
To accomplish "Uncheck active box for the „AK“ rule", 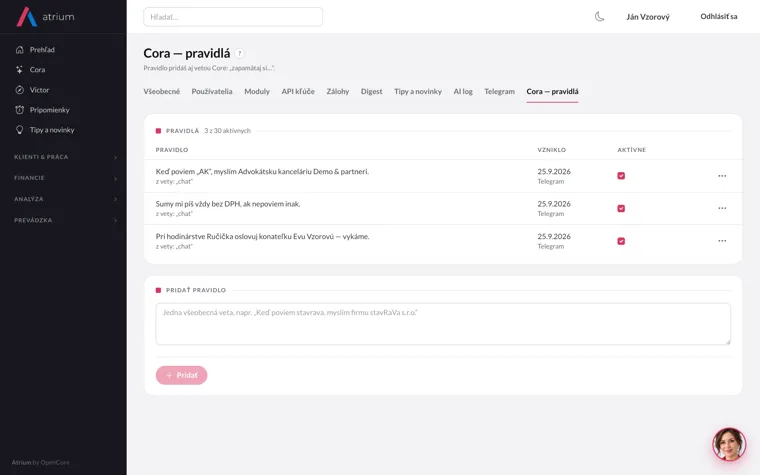I will pyautogui.click(x=621, y=176).
